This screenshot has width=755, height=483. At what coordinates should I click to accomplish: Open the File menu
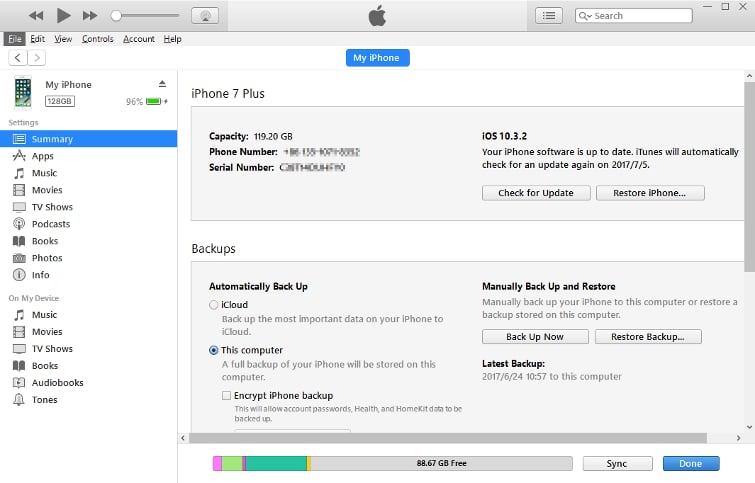click(x=14, y=39)
